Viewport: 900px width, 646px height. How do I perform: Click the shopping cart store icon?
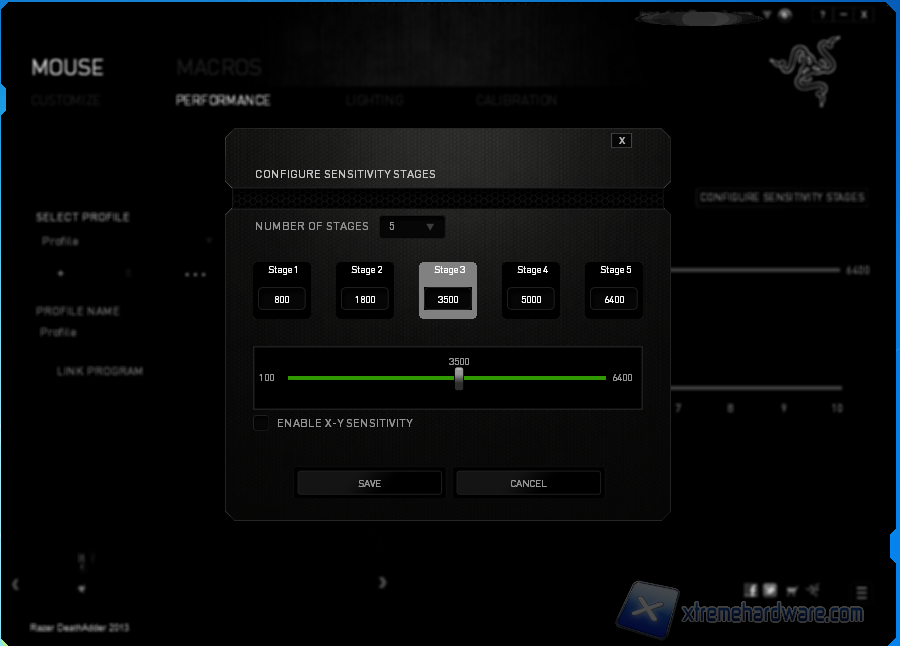[793, 591]
